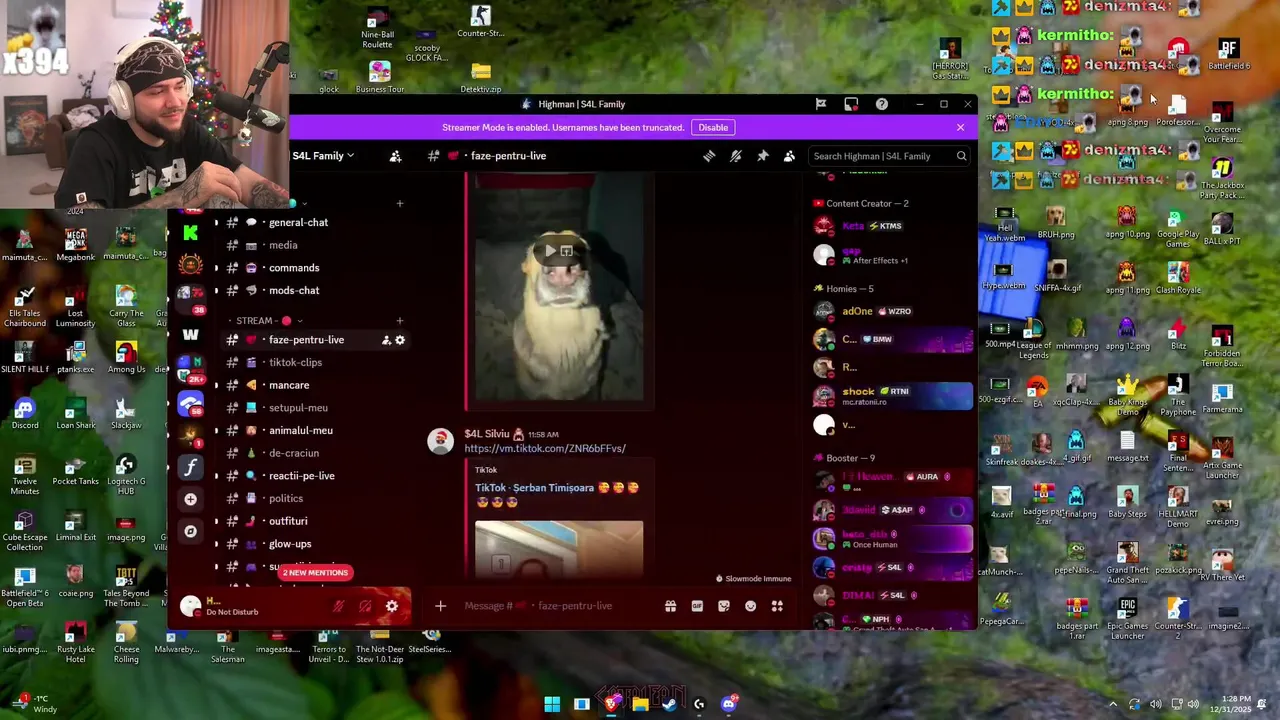Viewport: 1280px width, 720px height.
Task: Open the server invite people icon
Action: click(395, 156)
